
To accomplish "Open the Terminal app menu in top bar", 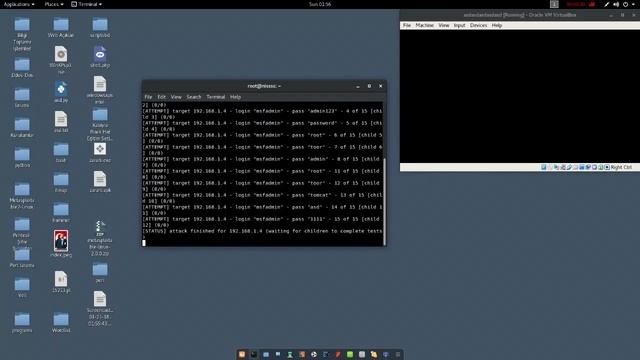I will [87, 4].
